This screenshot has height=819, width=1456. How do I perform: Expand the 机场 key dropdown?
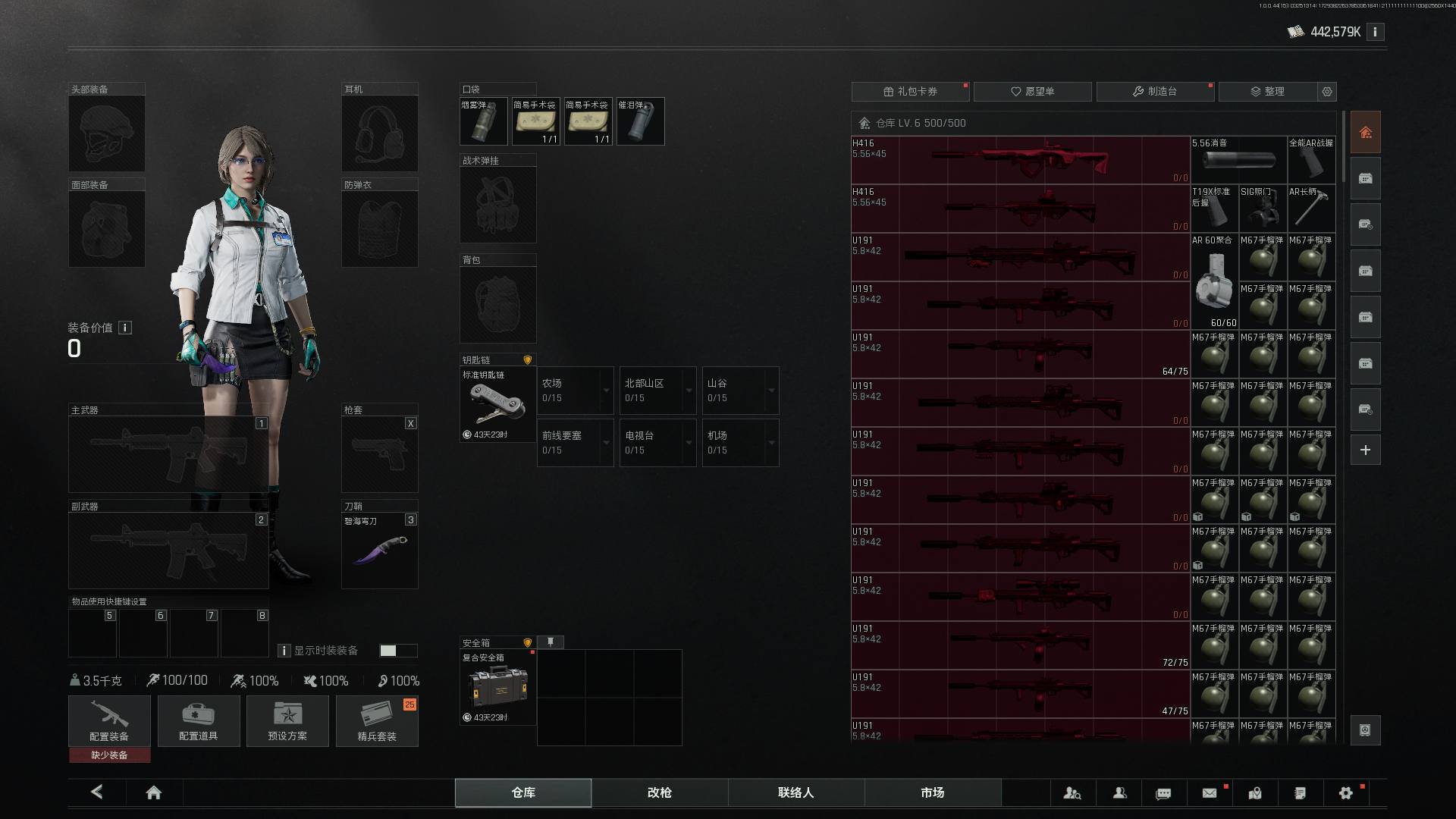[x=771, y=443]
